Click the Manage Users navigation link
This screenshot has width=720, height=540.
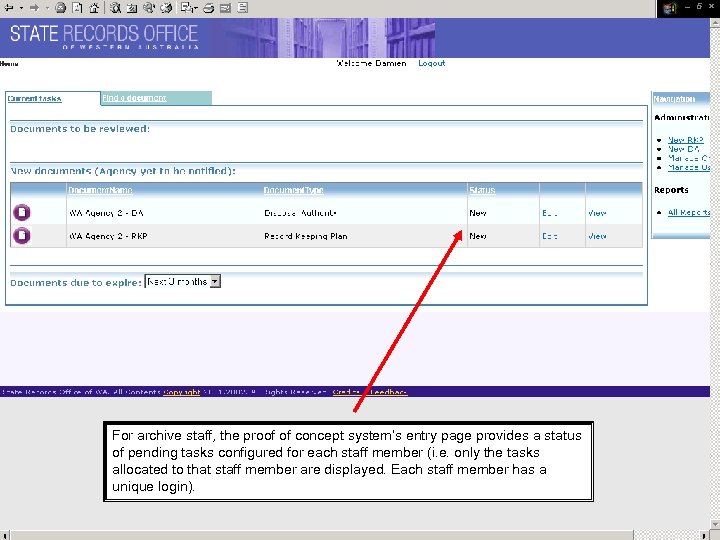coord(689,168)
